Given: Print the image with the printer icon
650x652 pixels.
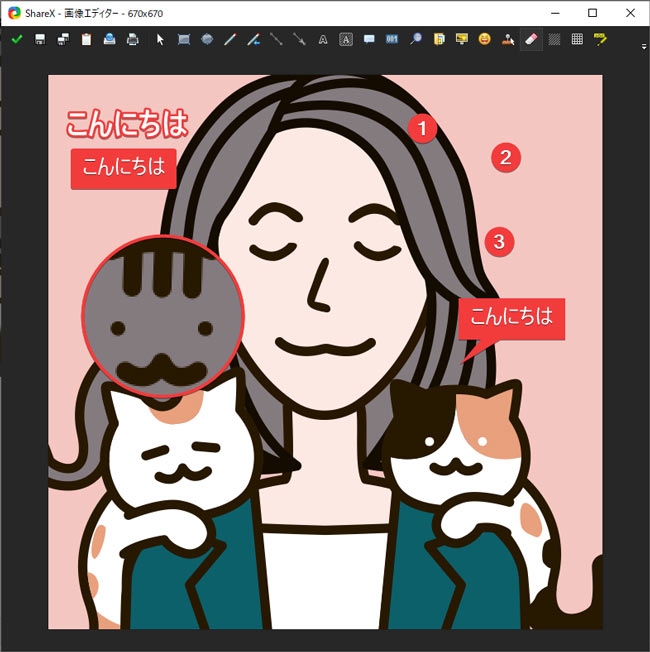Looking at the screenshot, I should coord(132,40).
